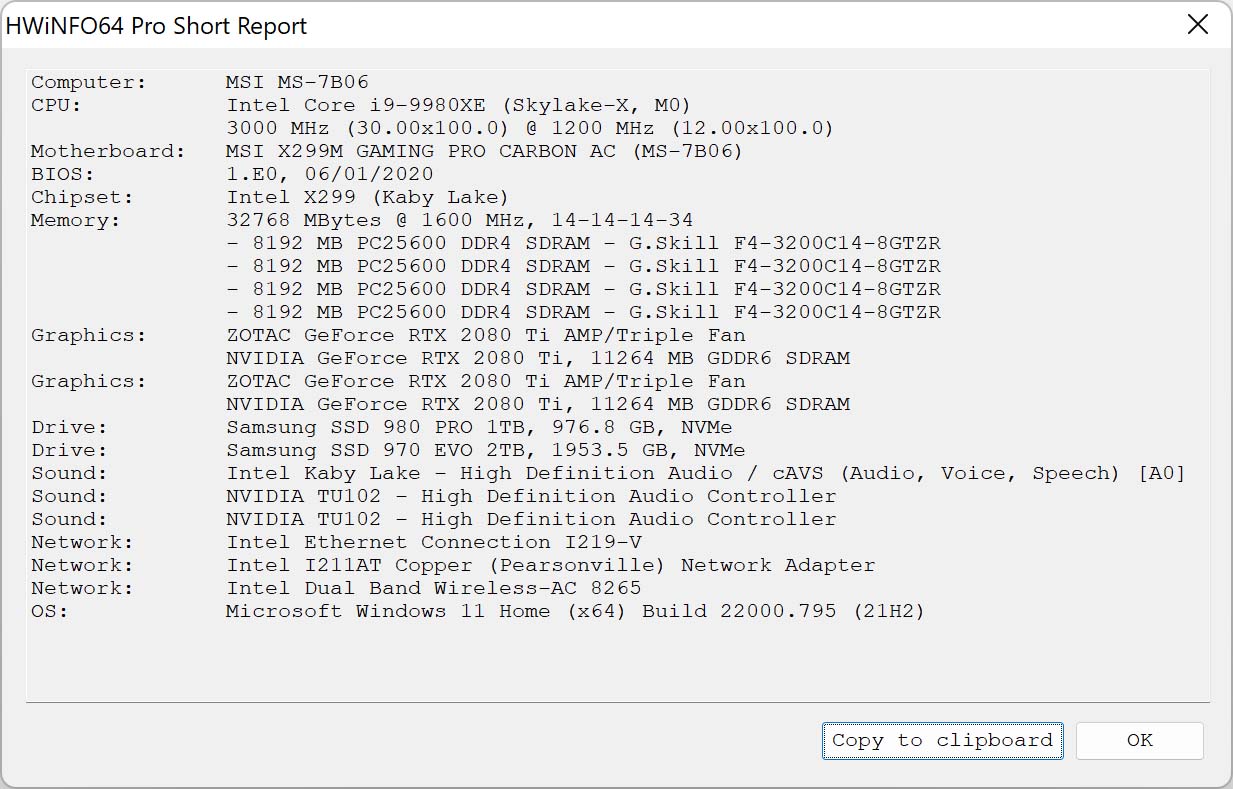1233x789 pixels.
Task: Click the Motherboard label in the report
Action: [108, 152]
